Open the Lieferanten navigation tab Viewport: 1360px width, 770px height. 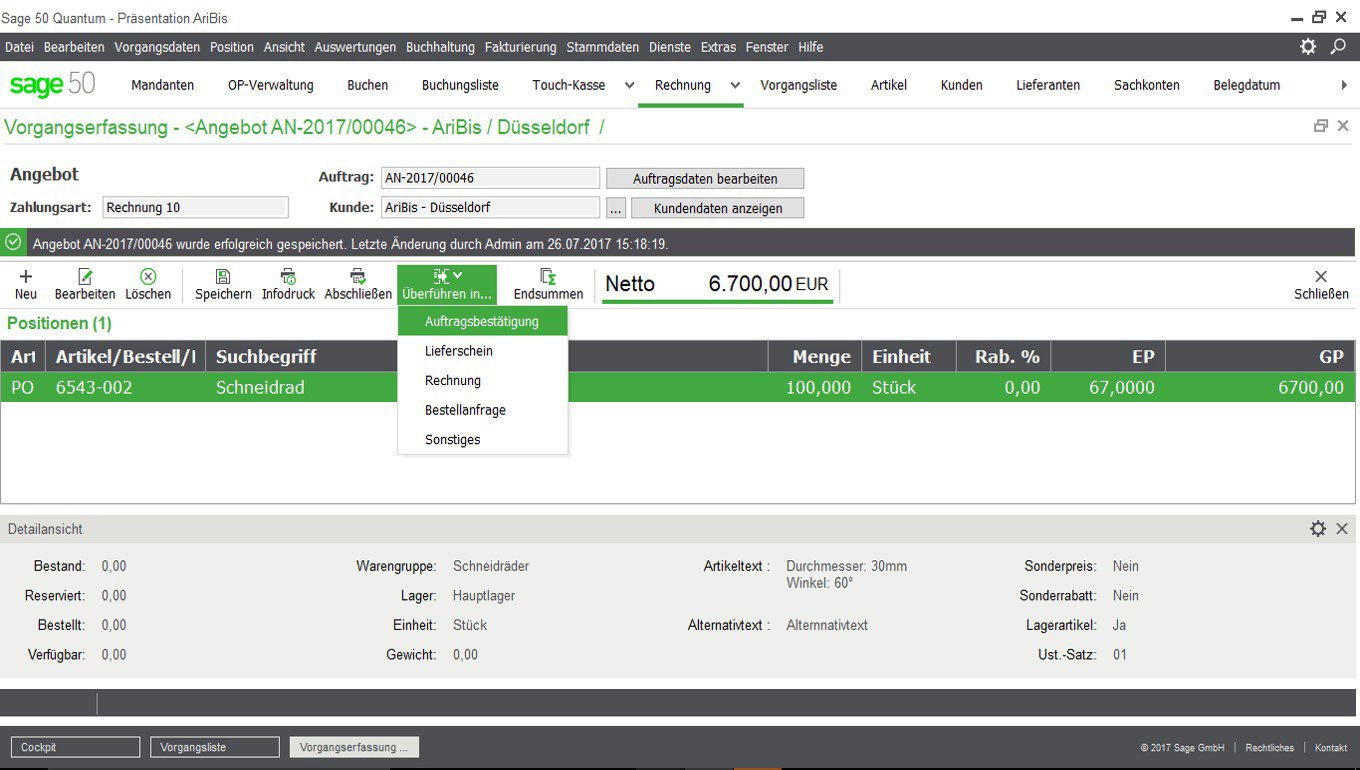point(1048,85)
